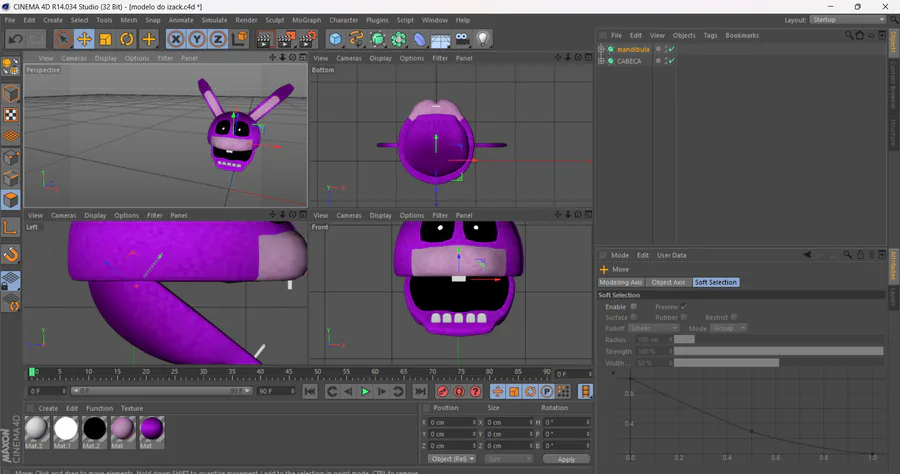This screenshot has width=900, height=474.
Task: Open the camera objects icon
Action: (x=462, y=39)
